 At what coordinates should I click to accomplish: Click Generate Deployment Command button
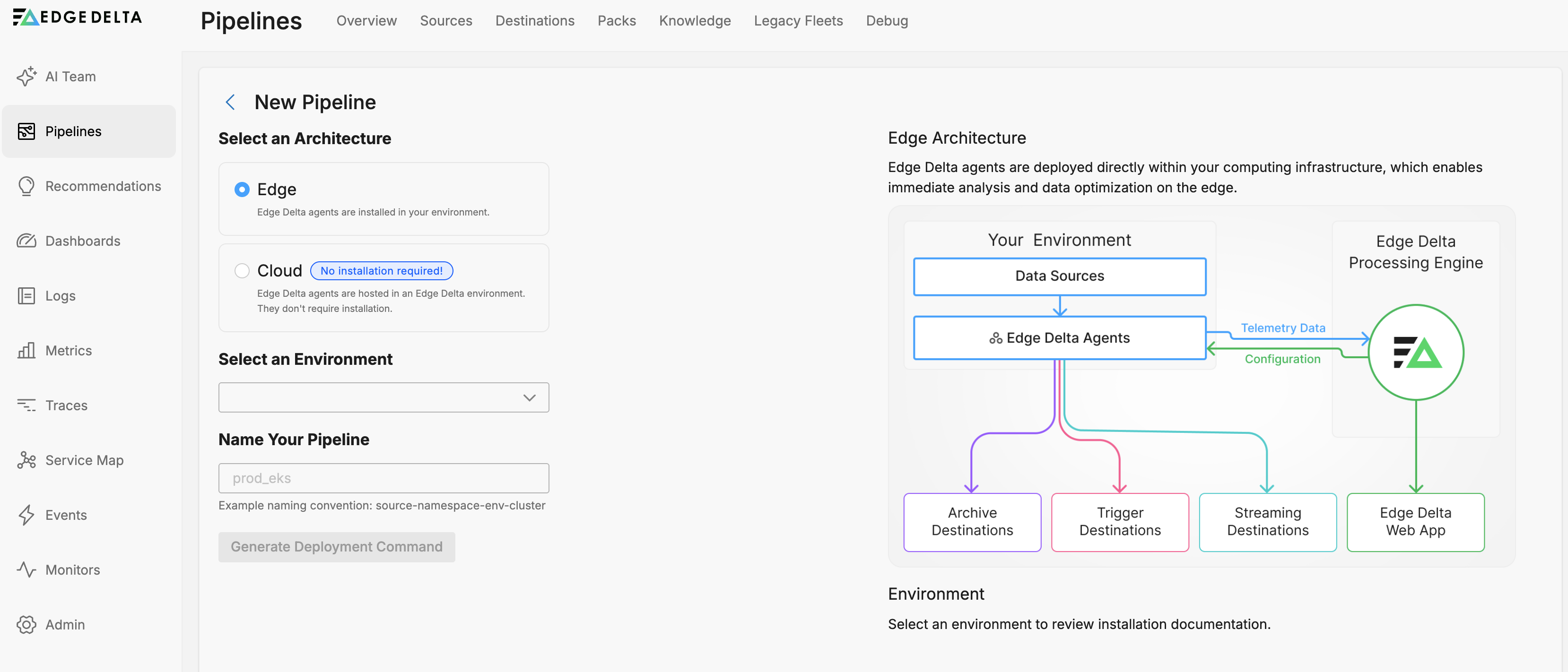tap(337, 546)
